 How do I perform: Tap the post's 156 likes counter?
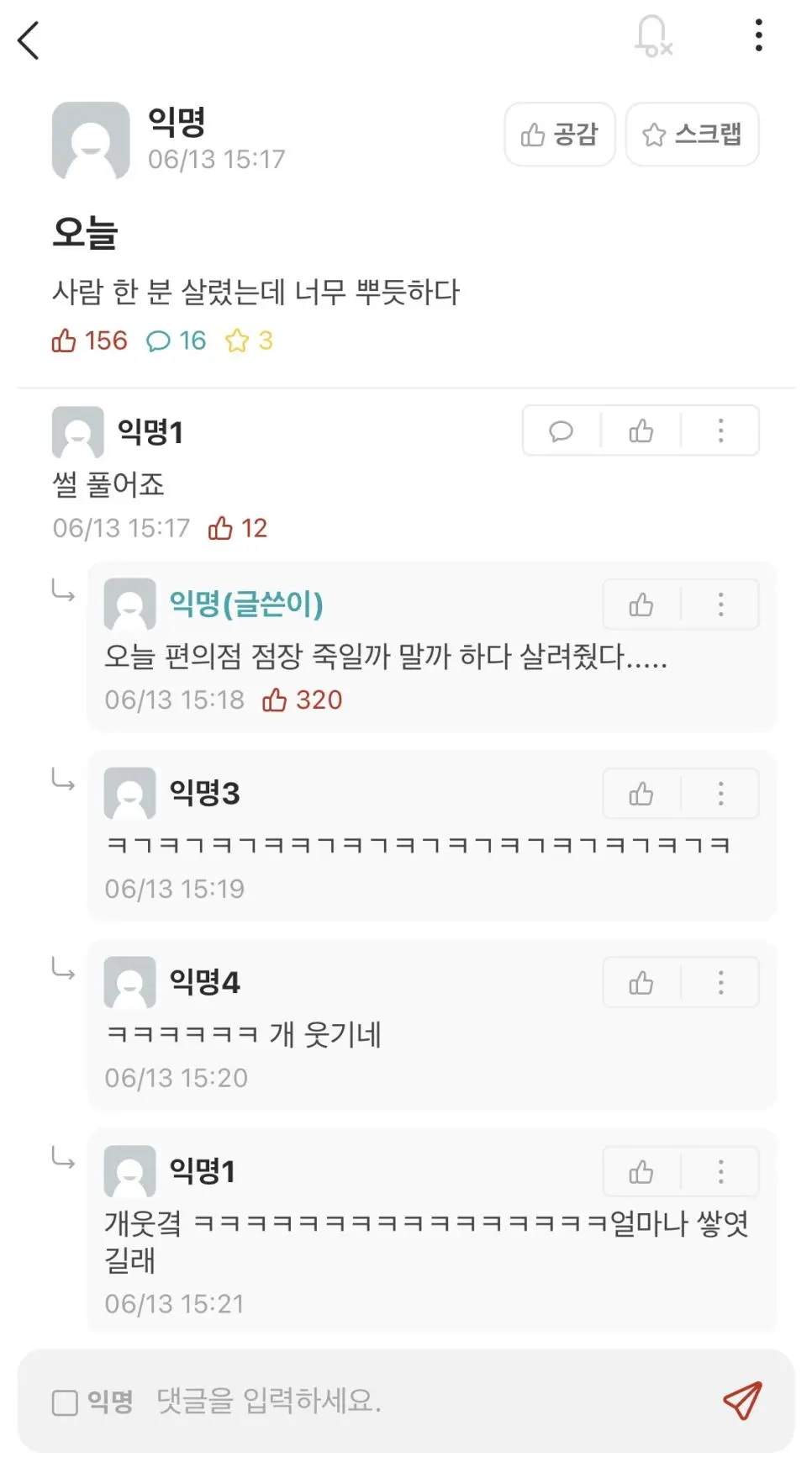tap(90, 341)
